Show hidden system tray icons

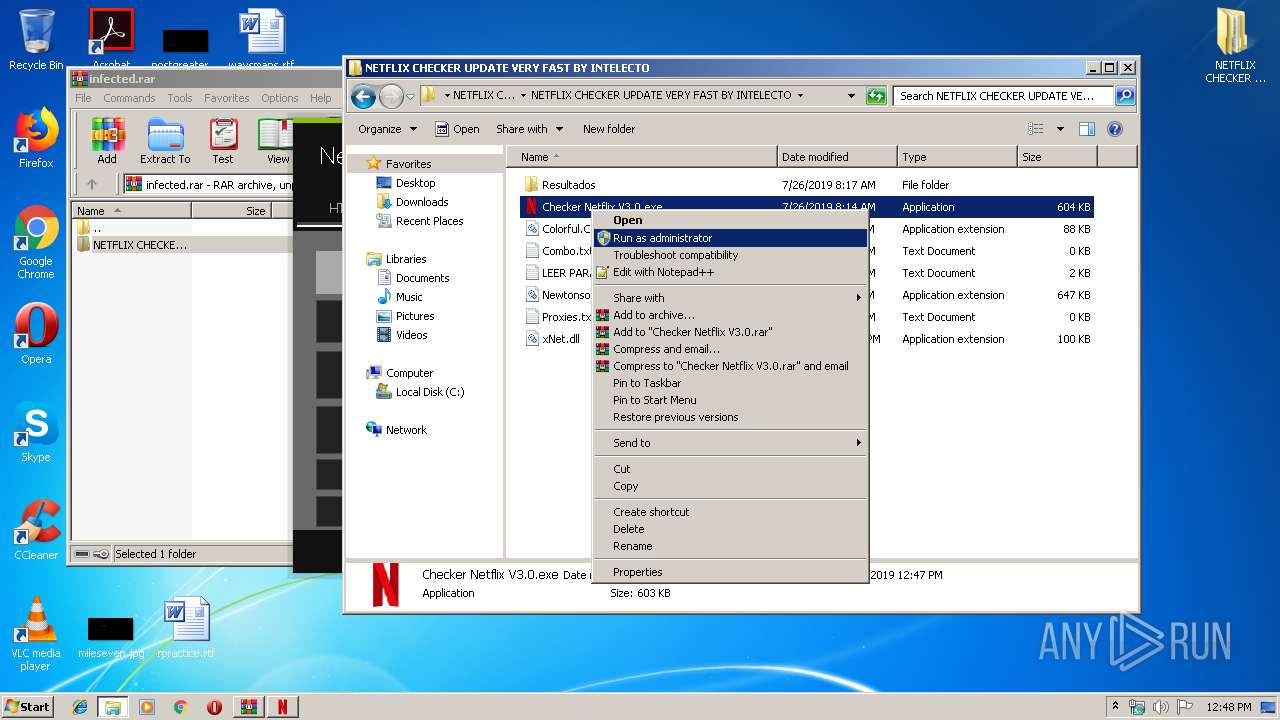pyautogui.click(x=1115, y=707)
